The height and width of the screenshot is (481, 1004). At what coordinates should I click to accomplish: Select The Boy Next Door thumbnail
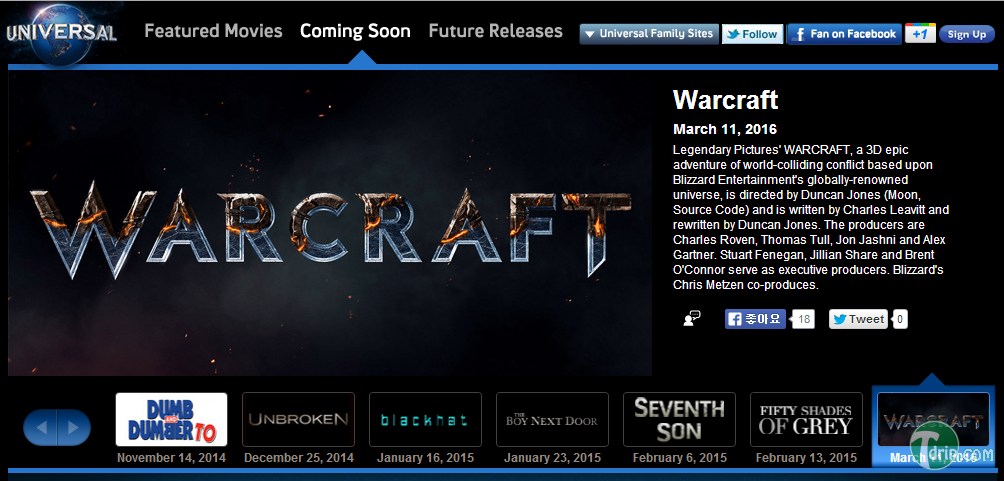coord(552,420)
